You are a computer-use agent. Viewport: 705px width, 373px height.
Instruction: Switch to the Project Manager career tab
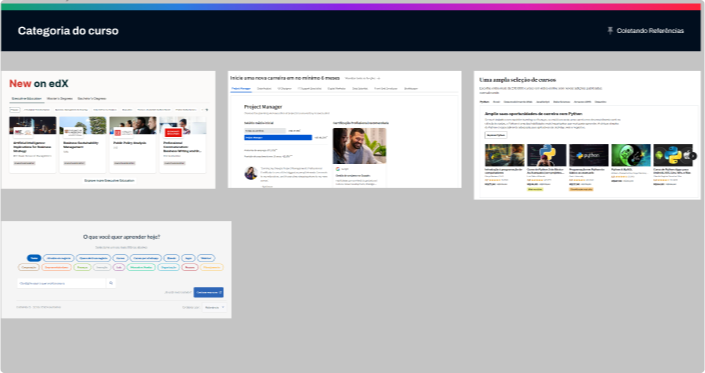point(241,89)
